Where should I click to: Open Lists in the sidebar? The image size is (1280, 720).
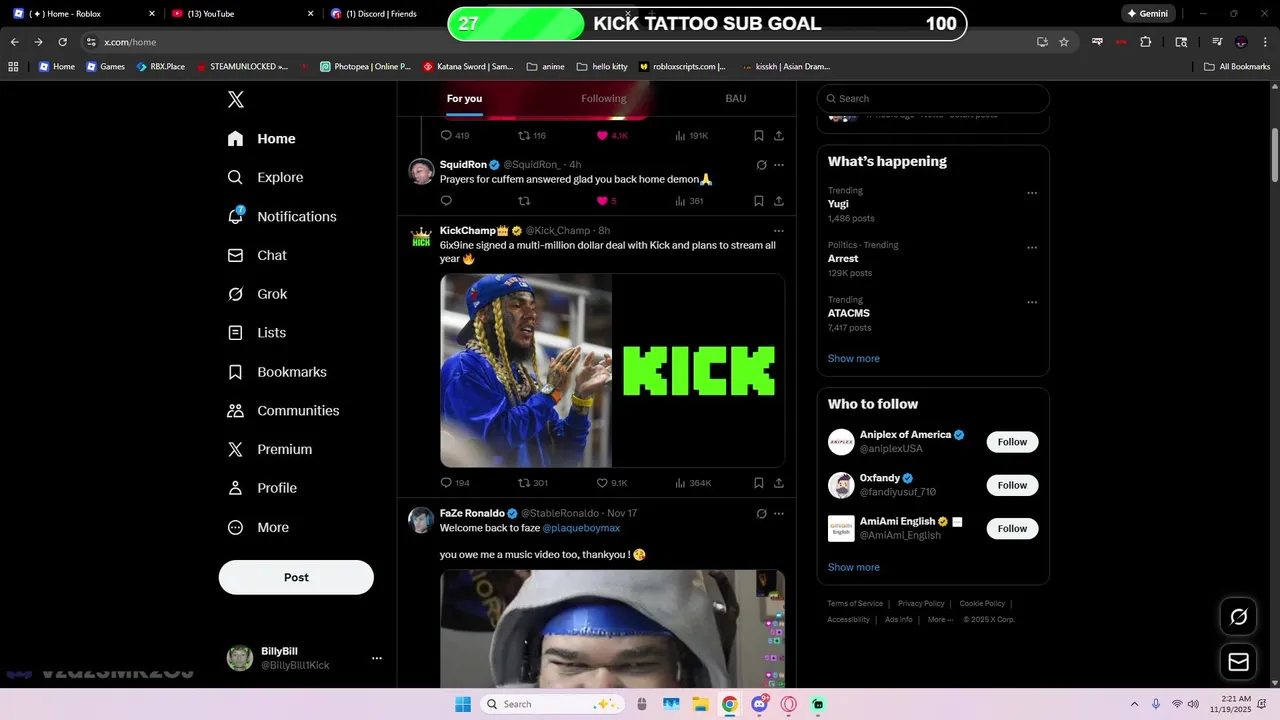pyautogui.click(x=257, y=333)
